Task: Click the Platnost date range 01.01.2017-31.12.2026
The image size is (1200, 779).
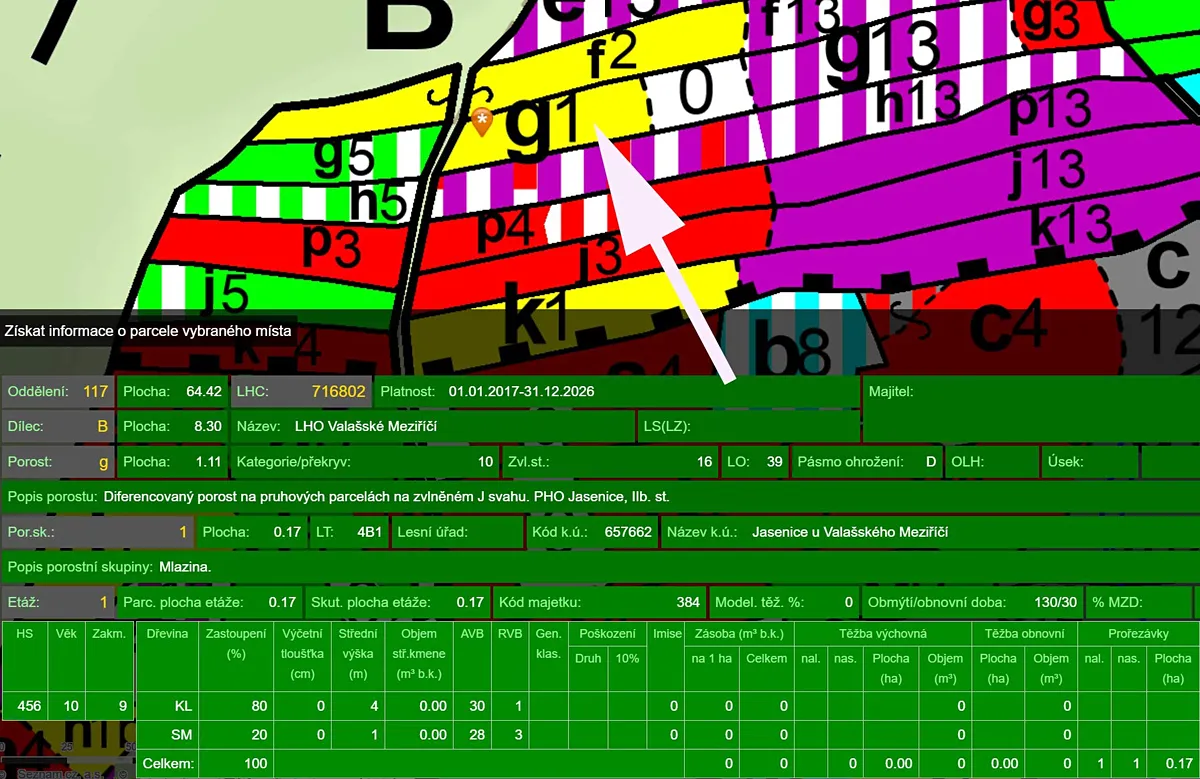Action: click(x=521, y=391)
